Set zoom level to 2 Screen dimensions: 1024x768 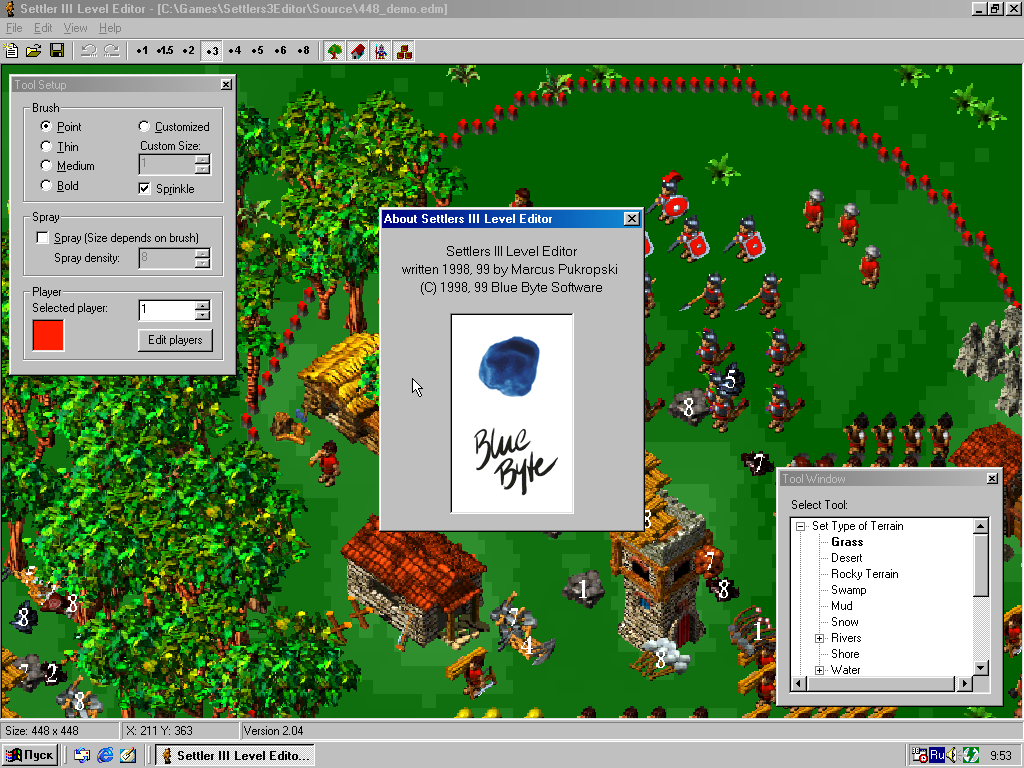pos(188,51)
